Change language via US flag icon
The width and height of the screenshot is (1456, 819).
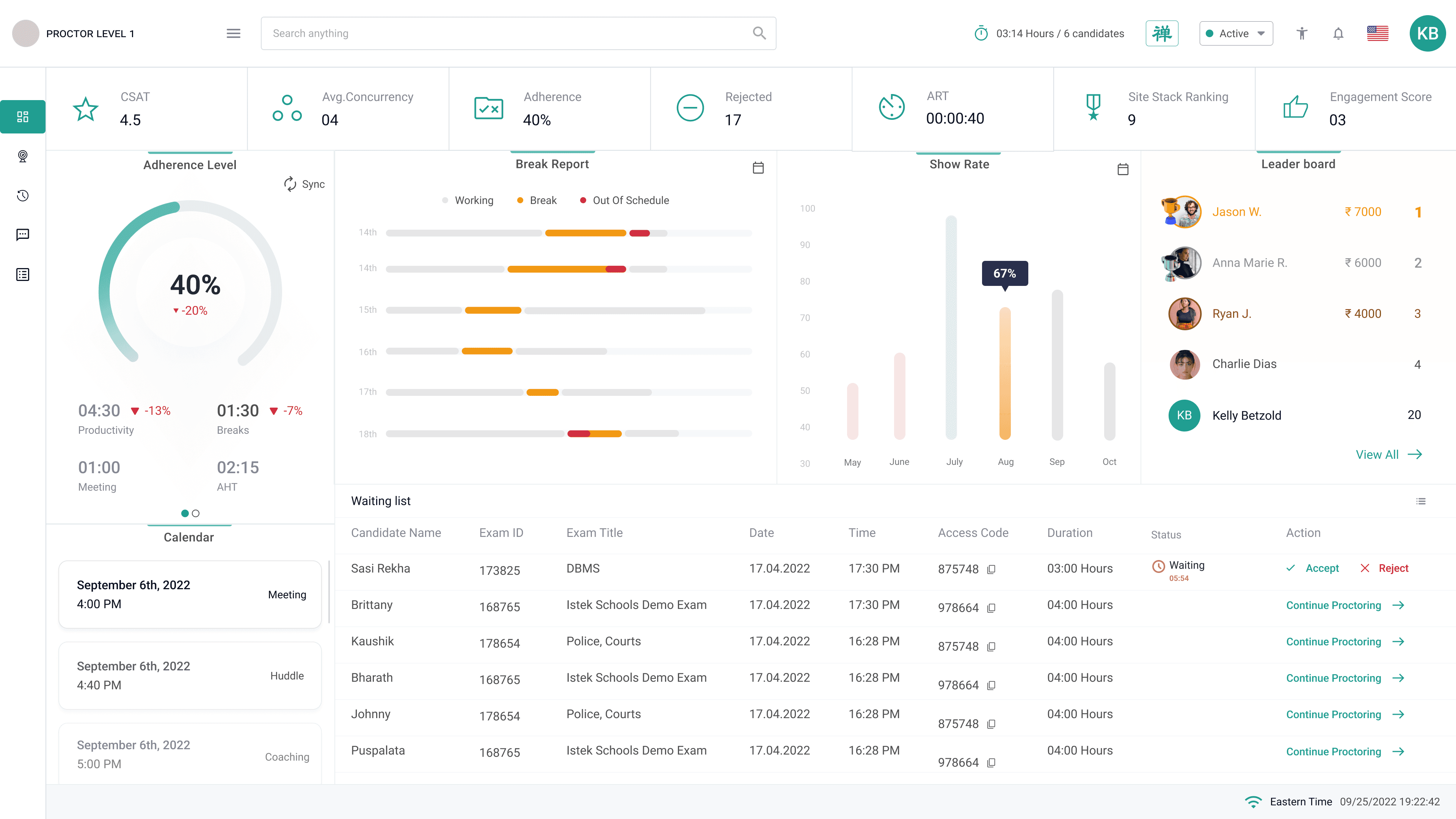1378,33
